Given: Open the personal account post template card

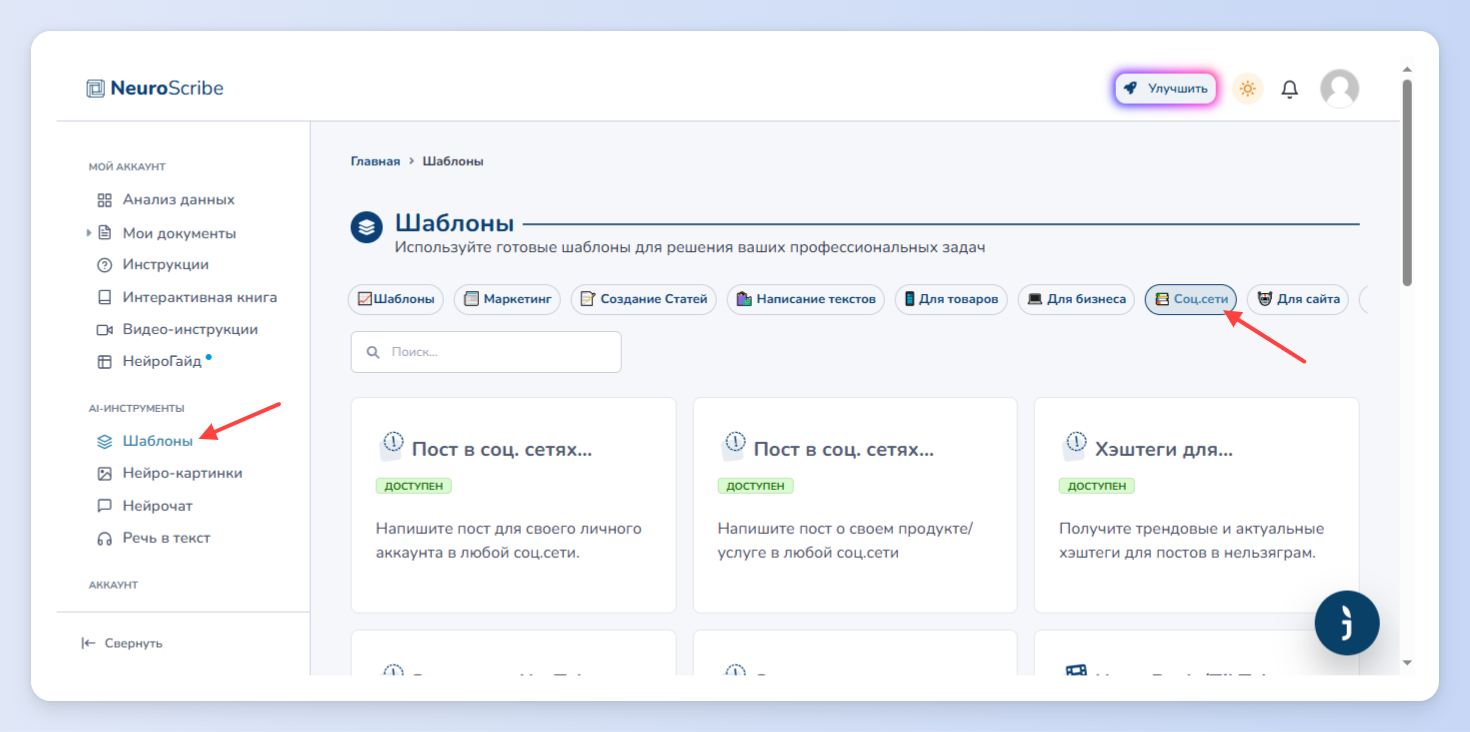Looking at the screenshot, I should click(x=513, y=505).
